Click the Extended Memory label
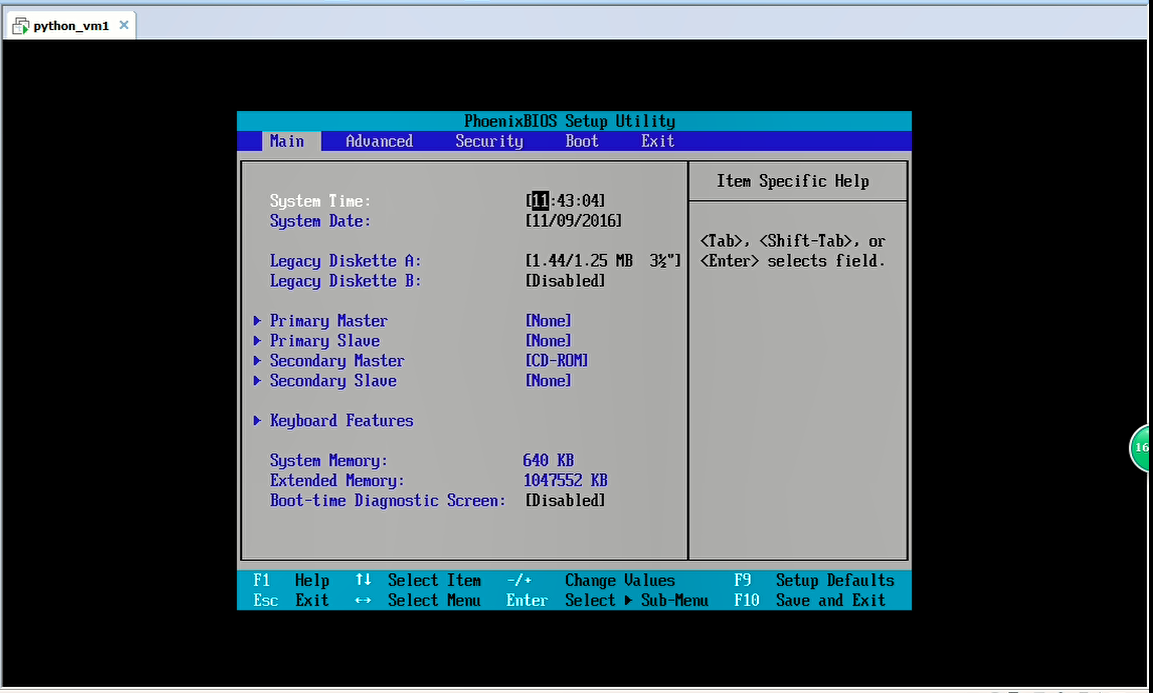The width and height of the screenshot is (1153, 693). 337,480
